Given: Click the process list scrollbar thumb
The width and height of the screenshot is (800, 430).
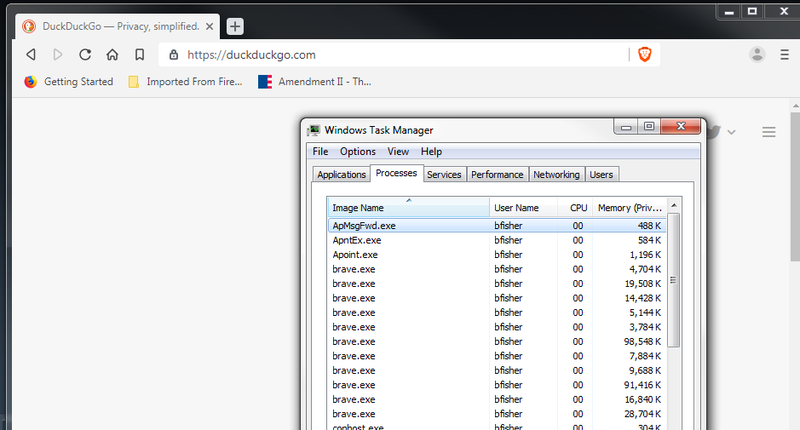Looking at the screenshot, I should tap(673, 280).
